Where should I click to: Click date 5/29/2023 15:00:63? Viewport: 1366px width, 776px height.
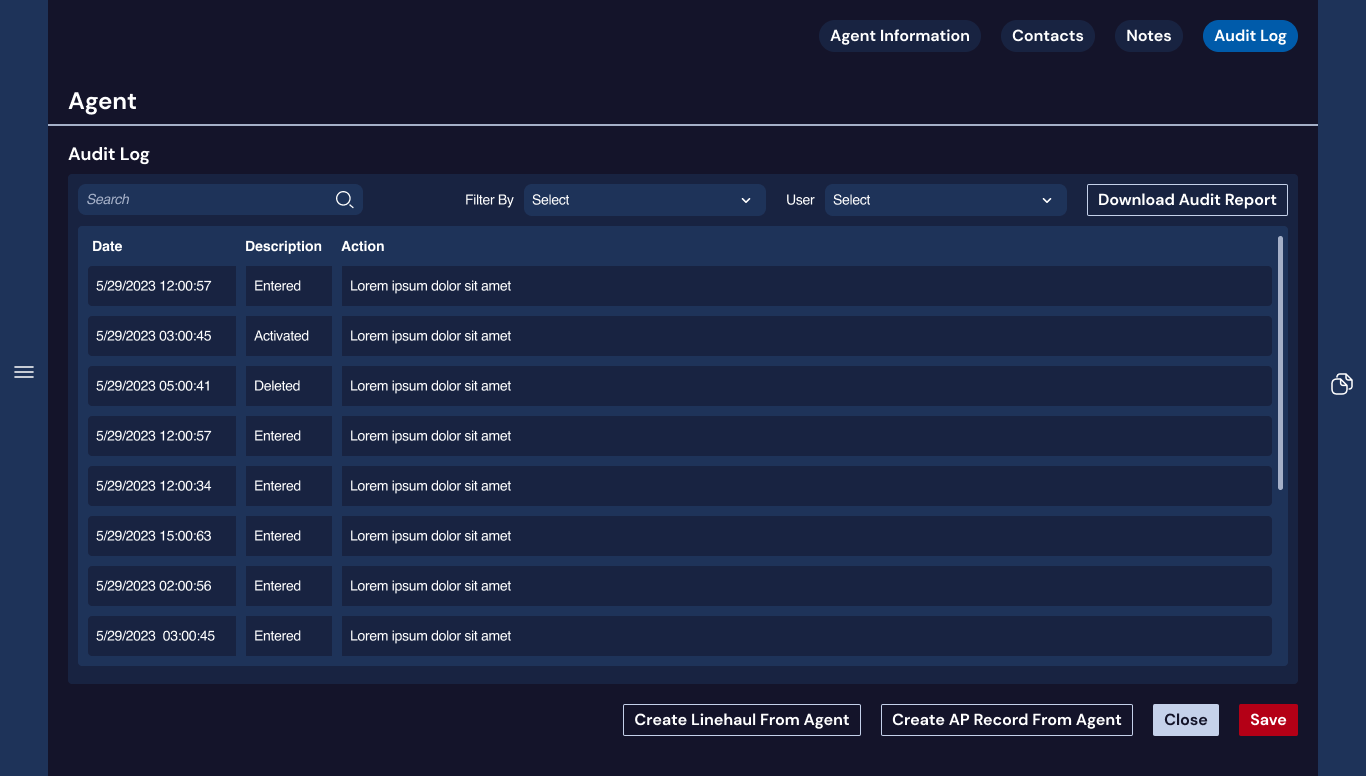[x=162, y=536]
